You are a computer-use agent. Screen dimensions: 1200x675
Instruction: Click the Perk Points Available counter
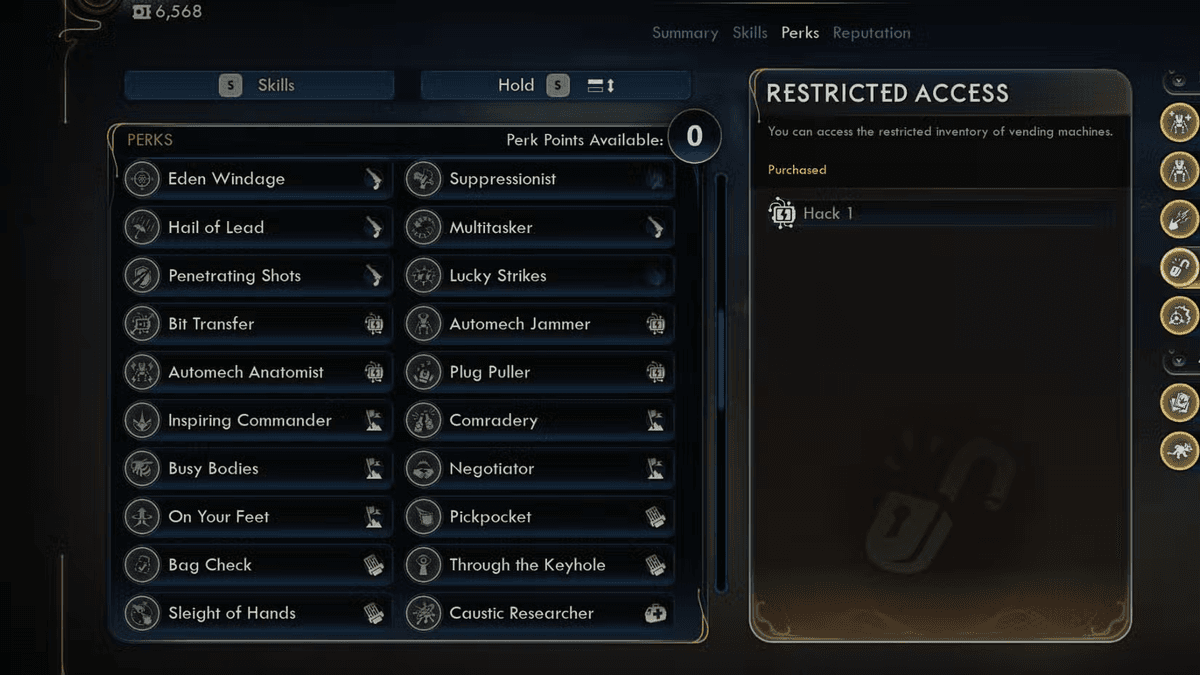click(694, 136)
